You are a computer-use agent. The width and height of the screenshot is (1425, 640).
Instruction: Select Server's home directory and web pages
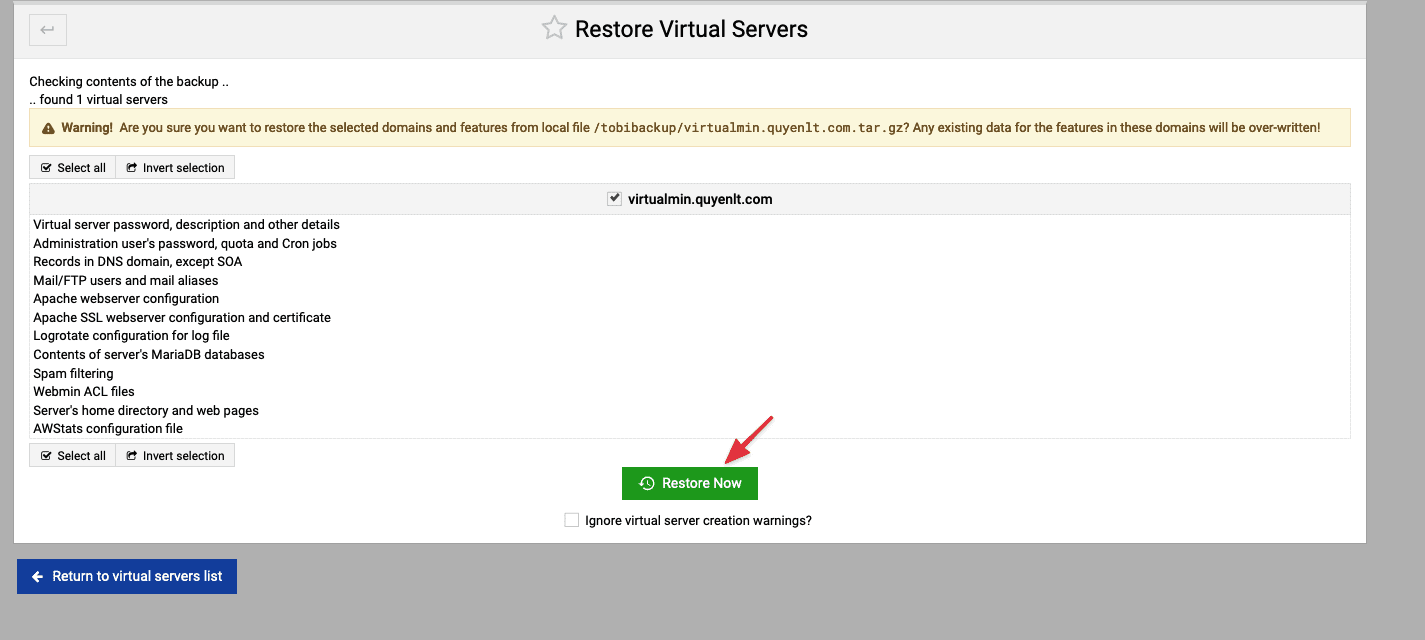[146, 411]
